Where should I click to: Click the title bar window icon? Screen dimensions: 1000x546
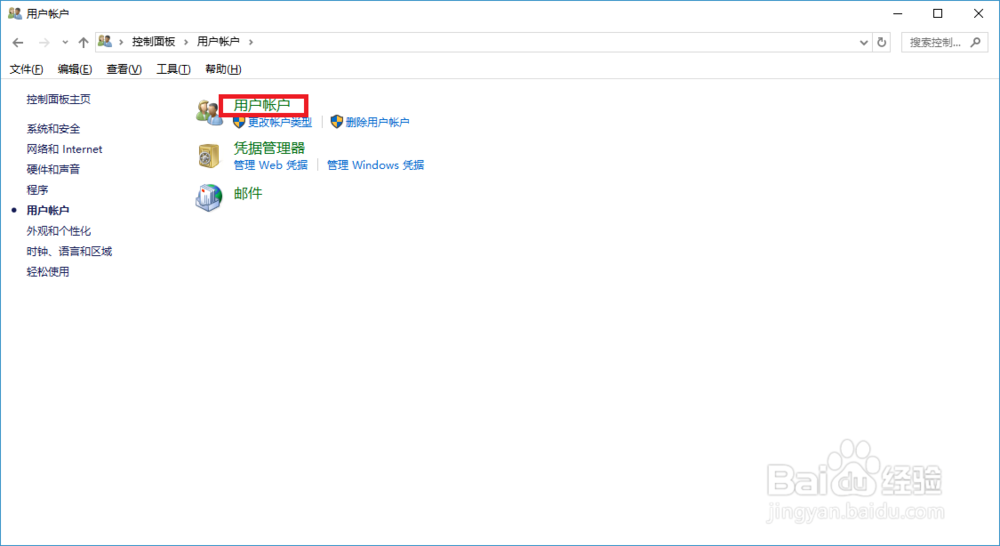tap(15, 13)
